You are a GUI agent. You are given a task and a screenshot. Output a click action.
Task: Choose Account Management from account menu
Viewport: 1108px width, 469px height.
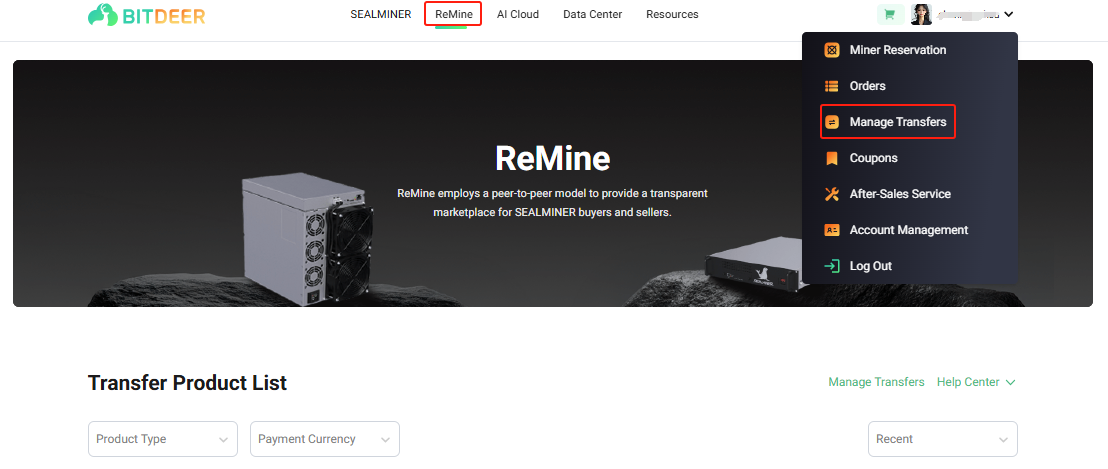910,230
